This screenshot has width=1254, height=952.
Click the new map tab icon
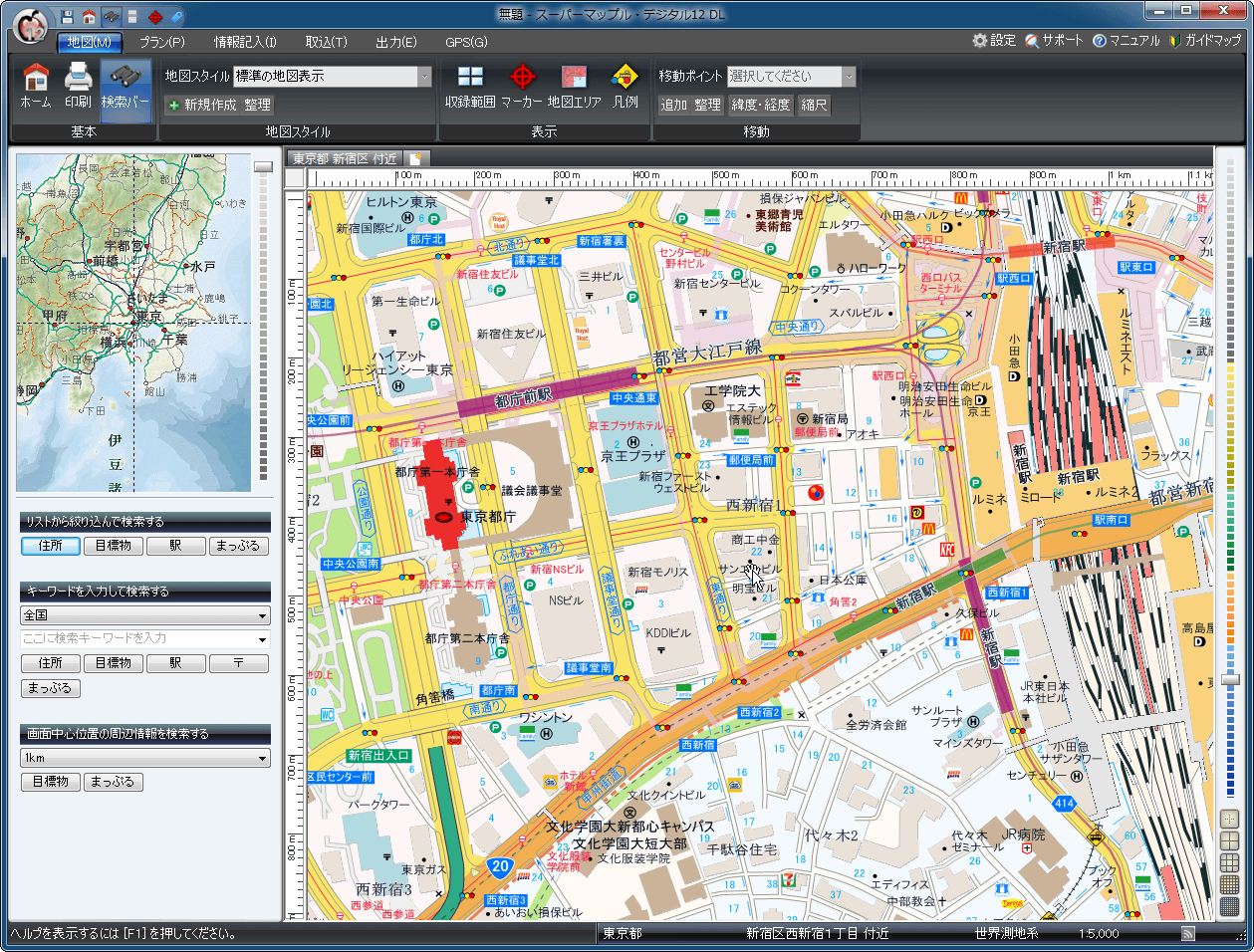pos(416,158)
